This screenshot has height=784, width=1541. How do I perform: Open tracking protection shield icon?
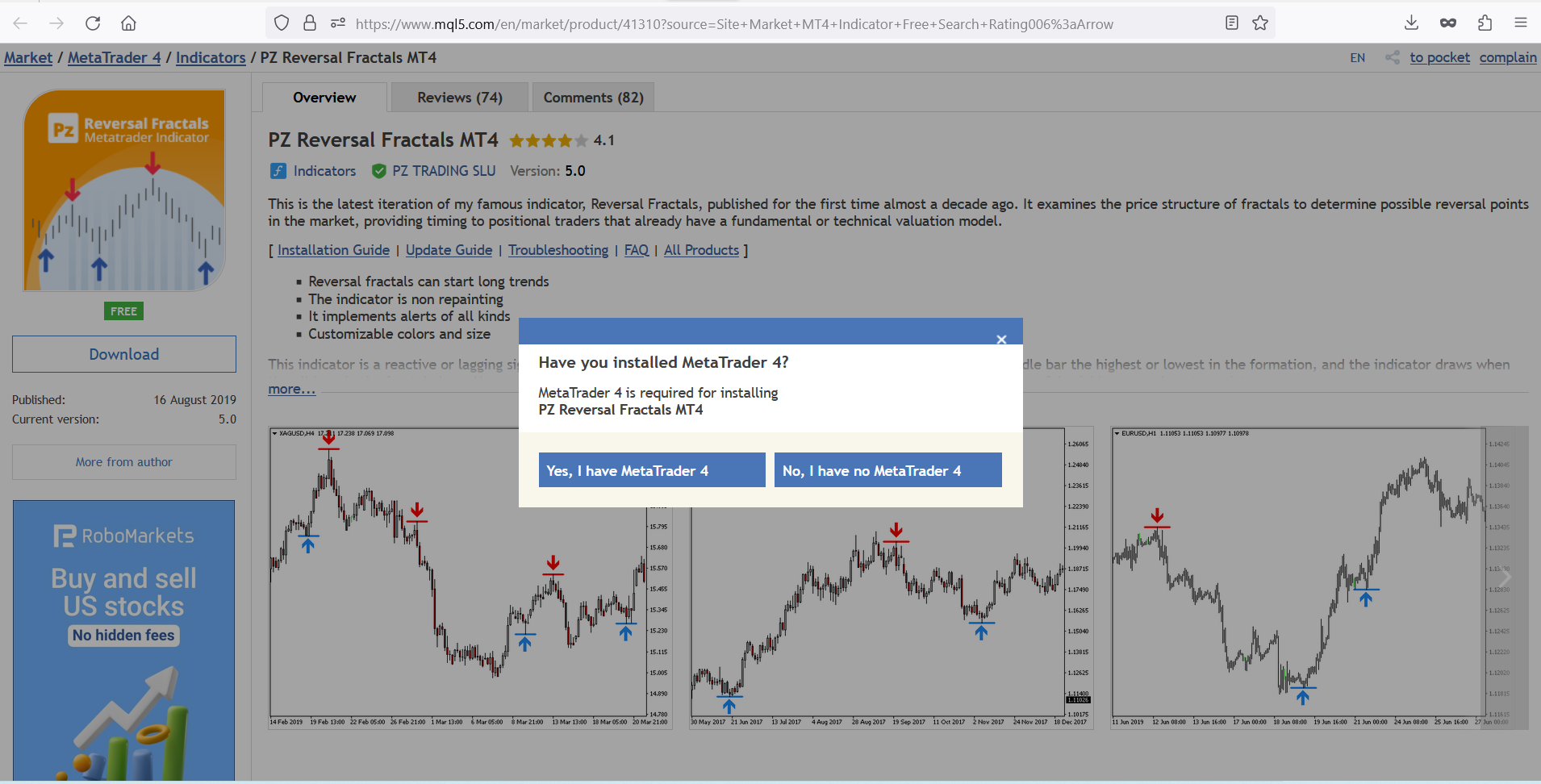[x=282, y=23]
